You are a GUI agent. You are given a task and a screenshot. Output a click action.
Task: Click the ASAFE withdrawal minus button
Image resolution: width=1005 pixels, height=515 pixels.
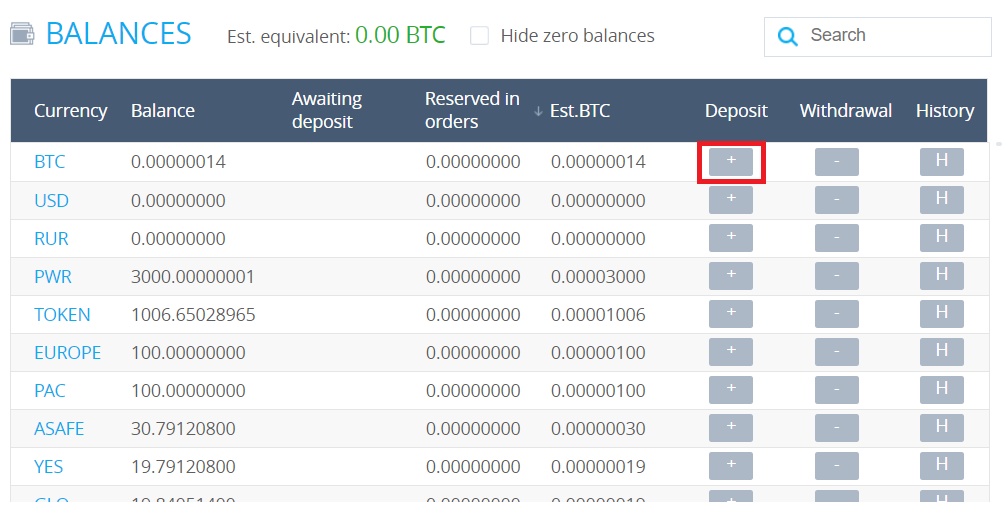[836, 428]
